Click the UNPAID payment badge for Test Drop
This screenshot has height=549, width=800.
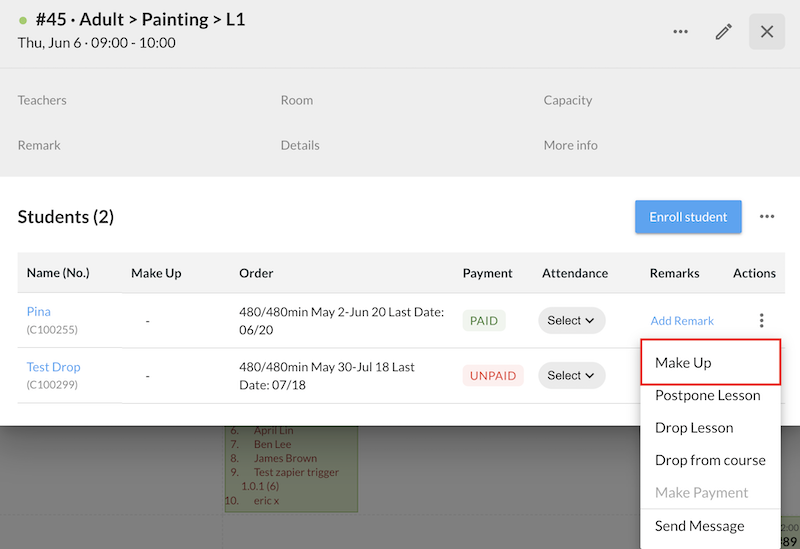pos(492,376)
